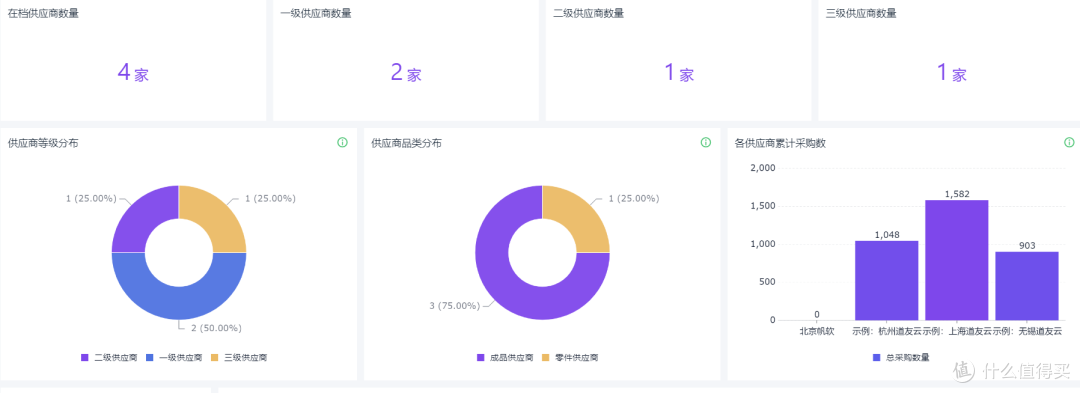
Task: Click 三级供应商数量 card value 1家
Action: tap(951, 72)
